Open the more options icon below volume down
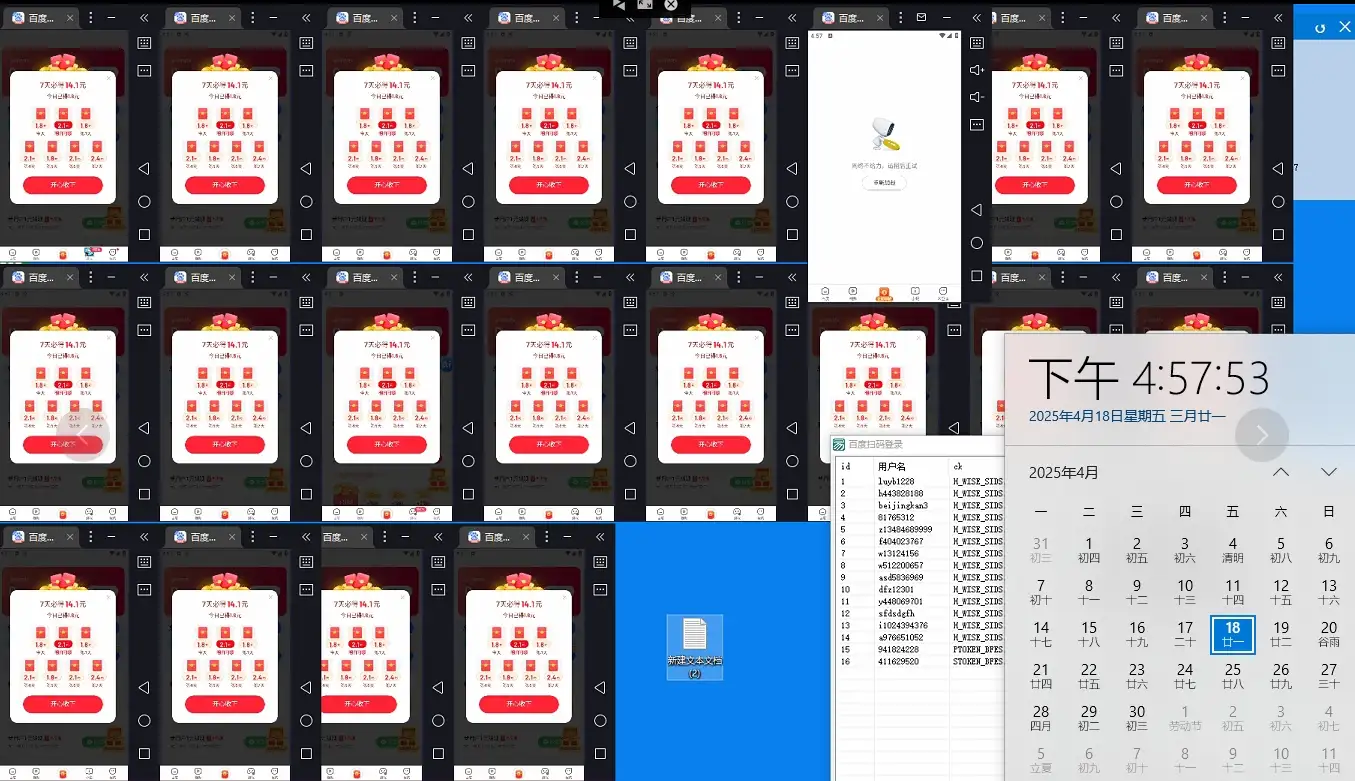1355x781 pixels. pos(977,124)
